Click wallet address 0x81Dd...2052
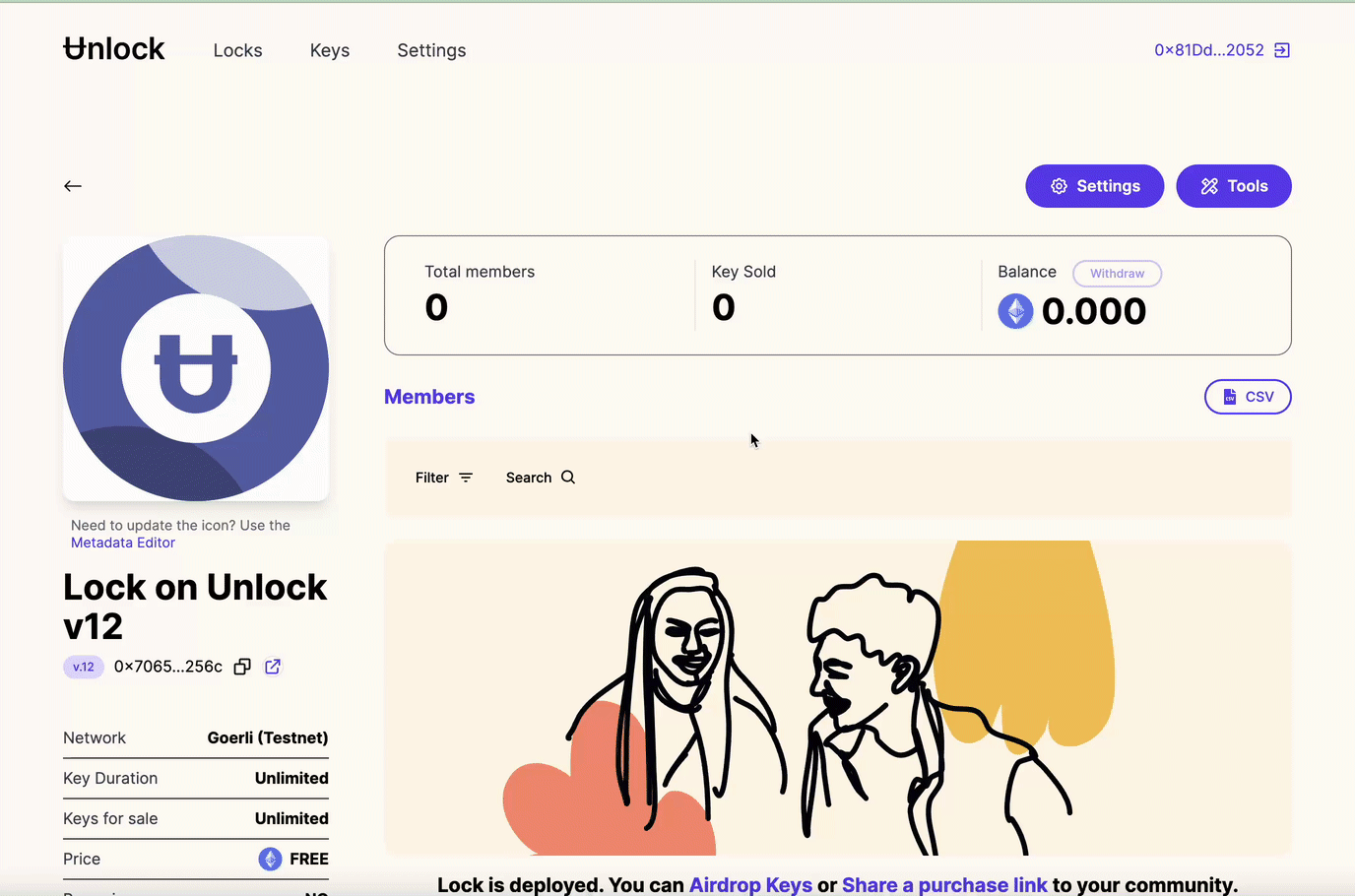This screenshot has width=1355, height=896. [1209, 50]
